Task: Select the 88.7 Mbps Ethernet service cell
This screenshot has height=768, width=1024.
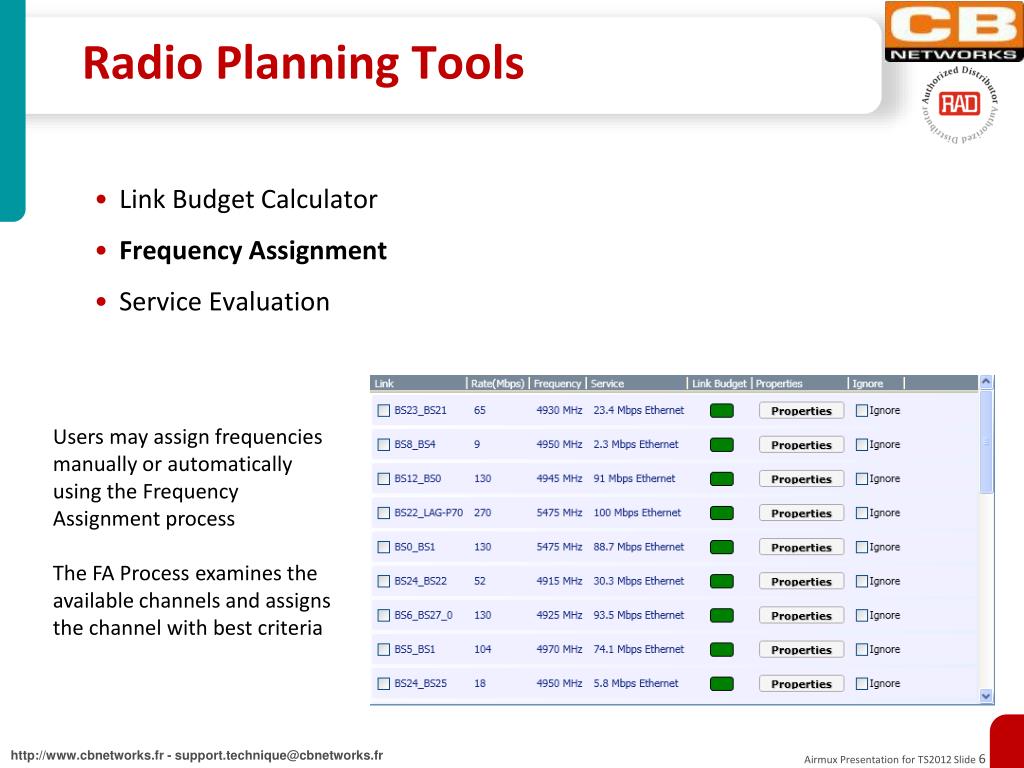Action: 639,547
